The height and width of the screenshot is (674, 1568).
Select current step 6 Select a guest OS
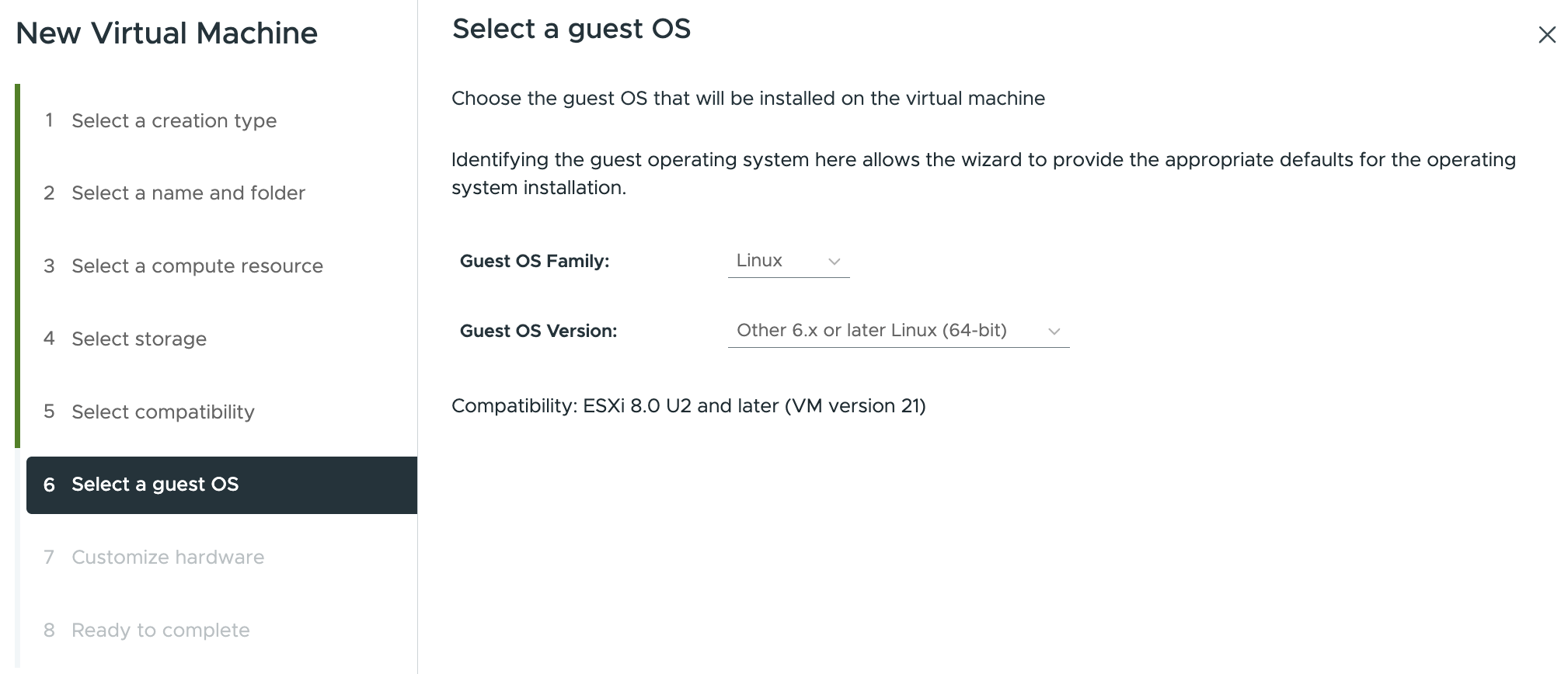[221, 485]
